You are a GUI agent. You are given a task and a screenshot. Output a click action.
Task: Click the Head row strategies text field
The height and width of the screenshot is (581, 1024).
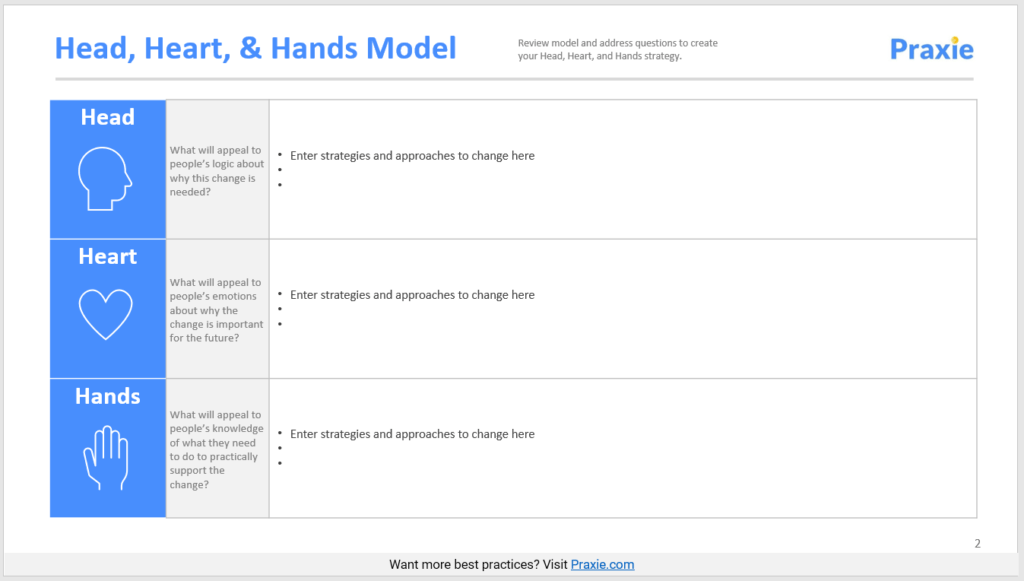tap(623, 170)
